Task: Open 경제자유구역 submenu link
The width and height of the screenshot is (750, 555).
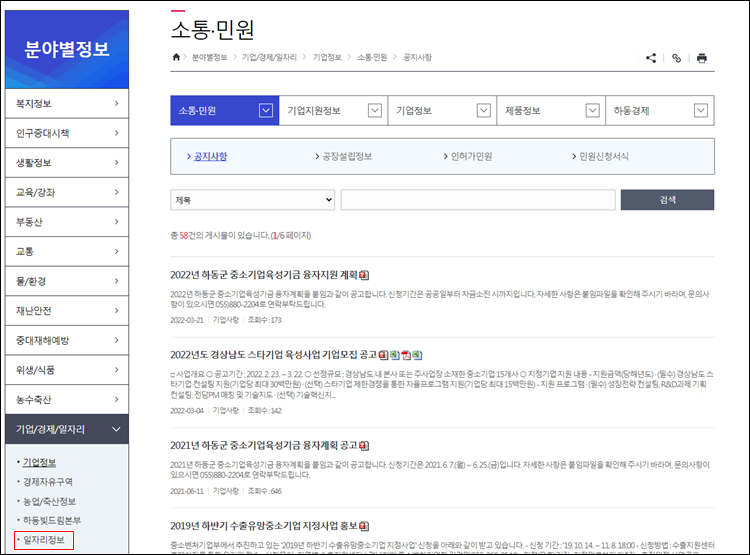Action: pos(48,482)
